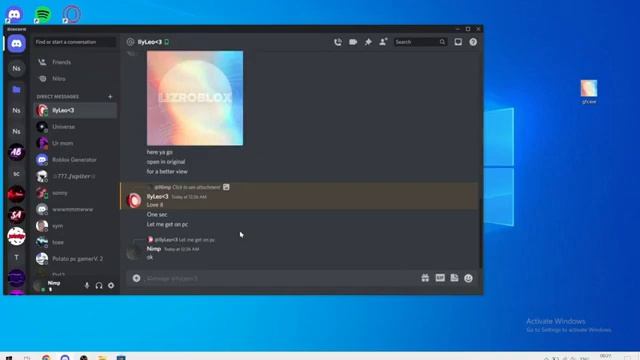Select Opera browser desktop shortcut

71,15
